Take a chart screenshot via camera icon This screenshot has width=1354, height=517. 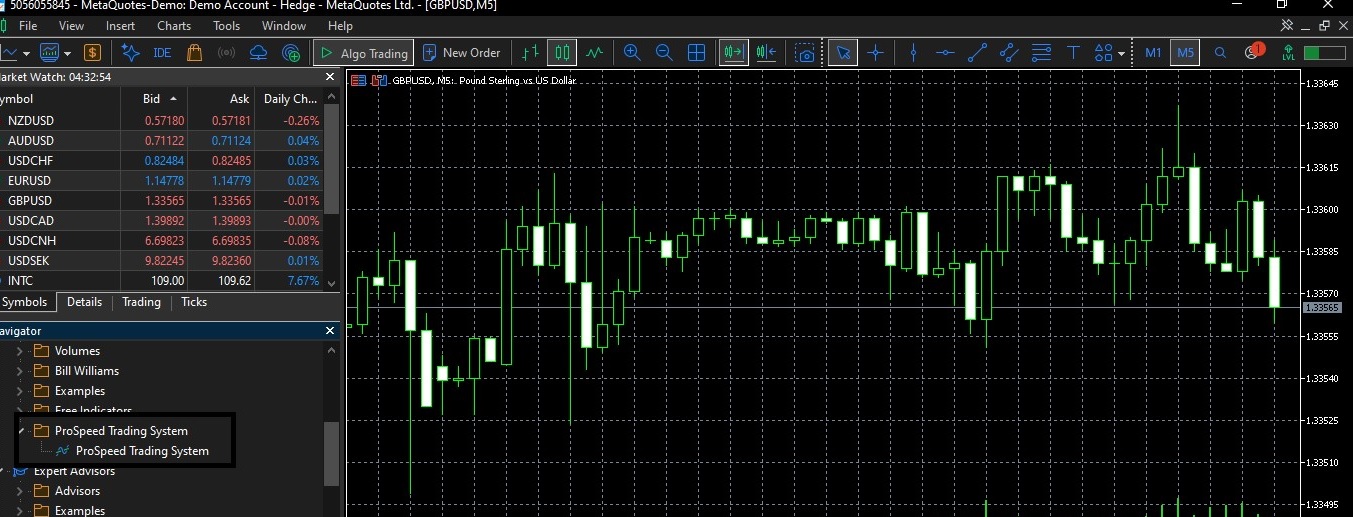click(x=805, y=53)
